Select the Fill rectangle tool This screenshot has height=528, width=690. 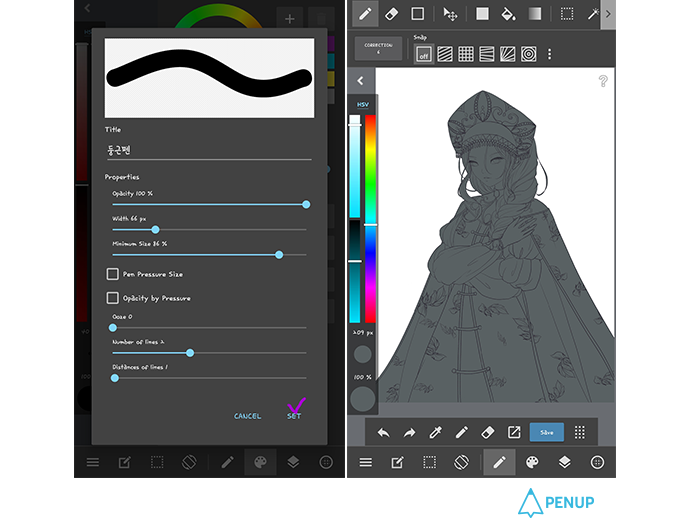482,14
